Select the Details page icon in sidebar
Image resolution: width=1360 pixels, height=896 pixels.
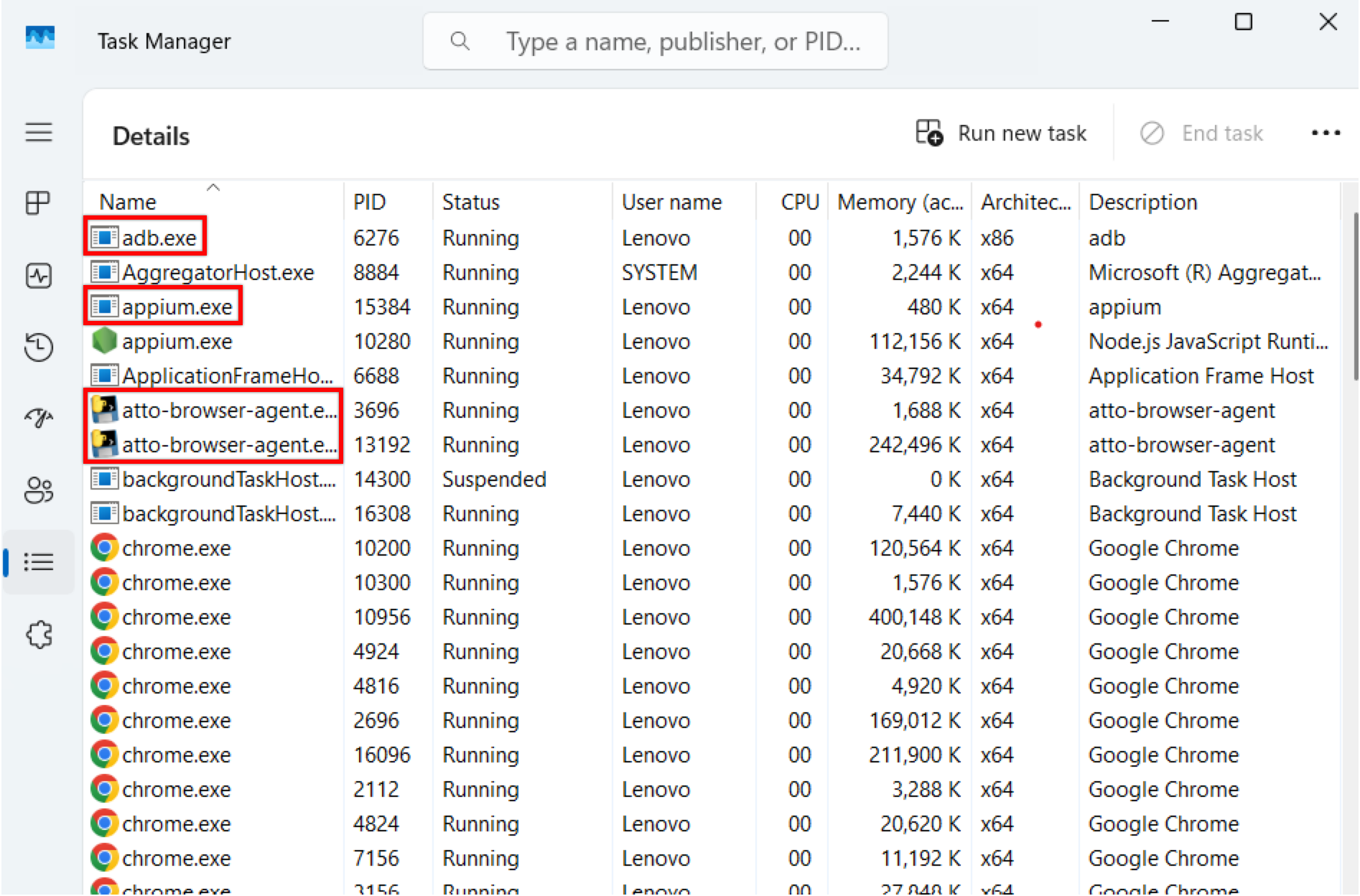tap(39, 561)
